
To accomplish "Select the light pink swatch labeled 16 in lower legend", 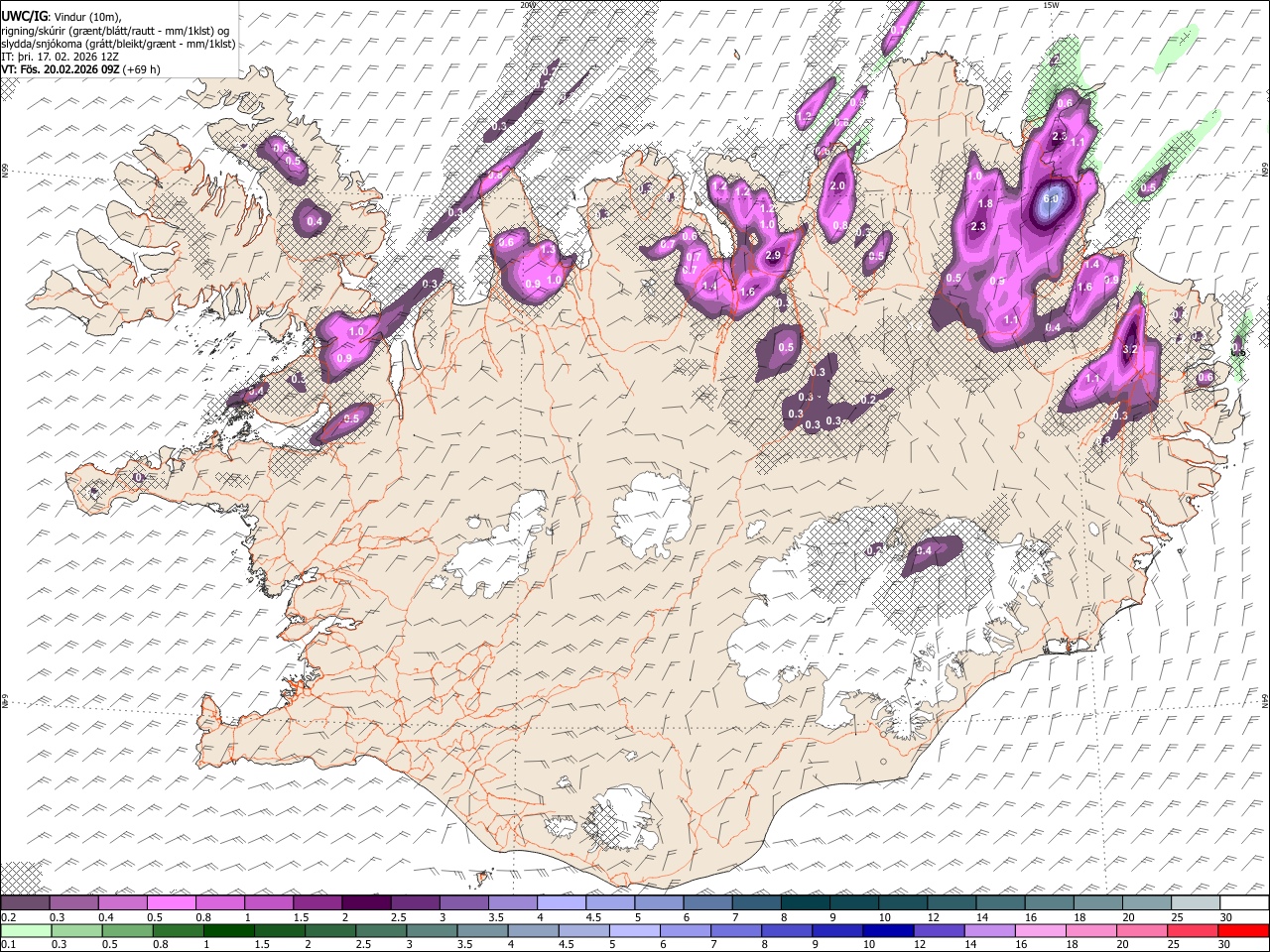I will [x=1041, y=930].
